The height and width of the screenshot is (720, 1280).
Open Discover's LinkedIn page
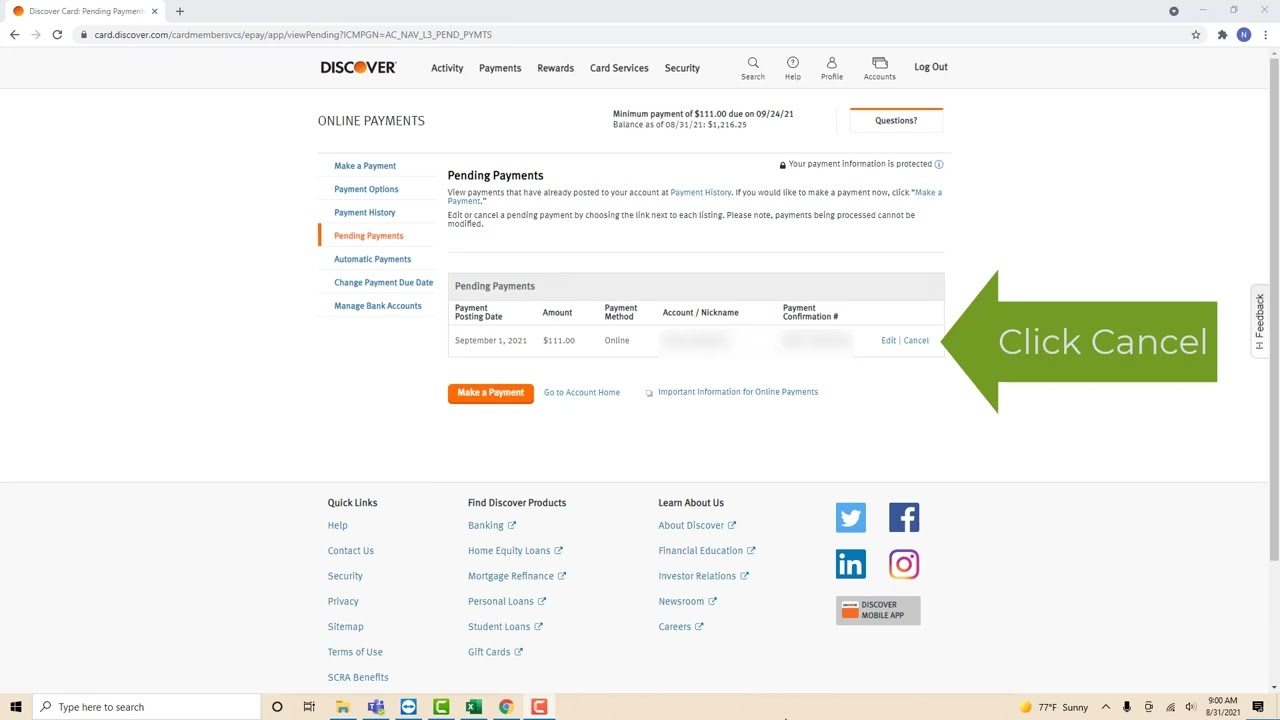[x=851, y=564]
